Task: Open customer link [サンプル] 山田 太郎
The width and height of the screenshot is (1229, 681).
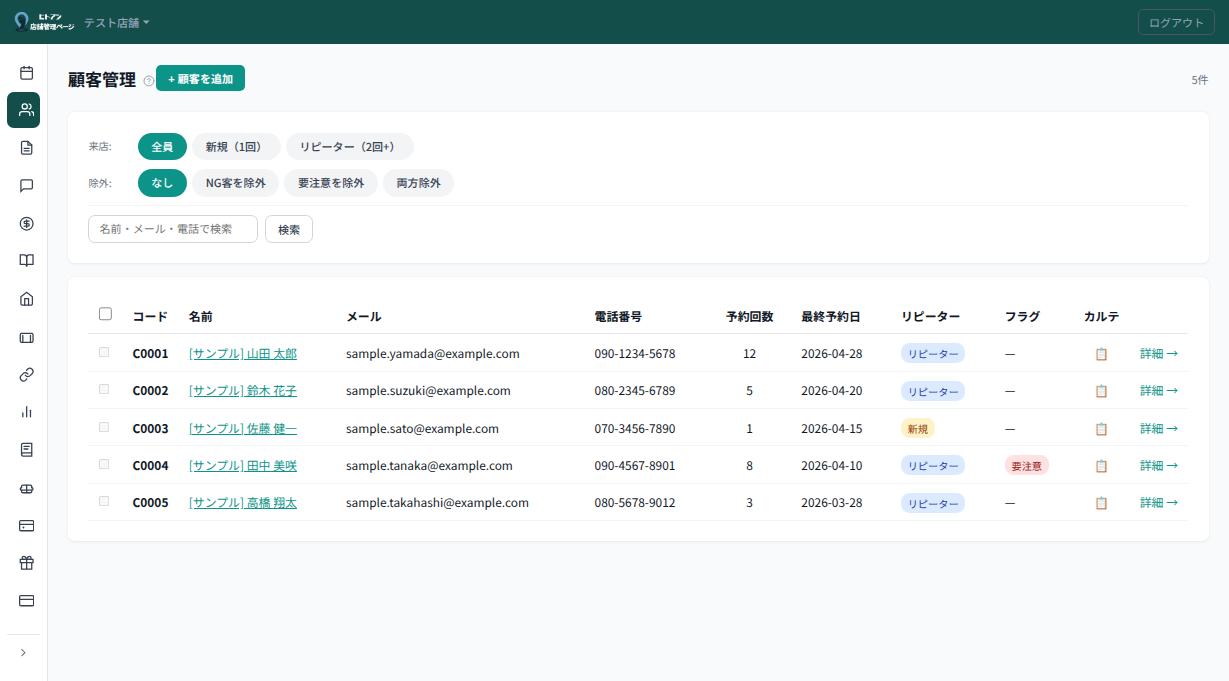Action: (x=243, y=354)
